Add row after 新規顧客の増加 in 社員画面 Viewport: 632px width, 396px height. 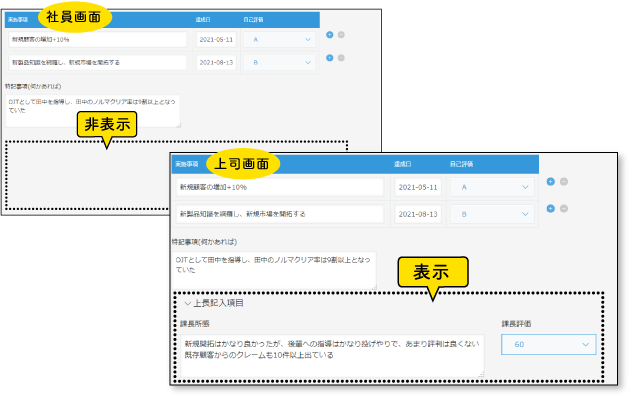point(330,35)
